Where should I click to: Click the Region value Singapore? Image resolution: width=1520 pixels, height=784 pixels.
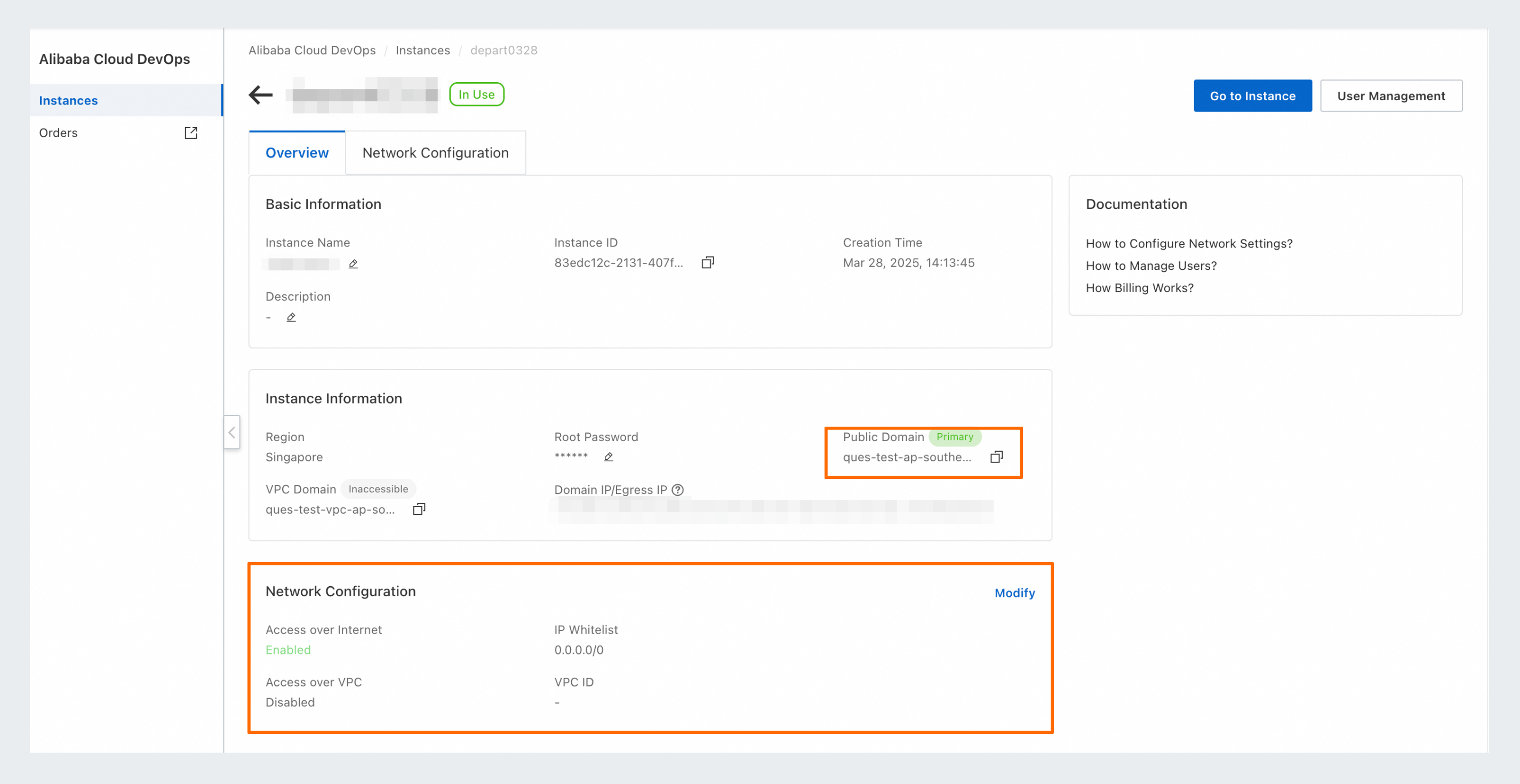(294, 457)
